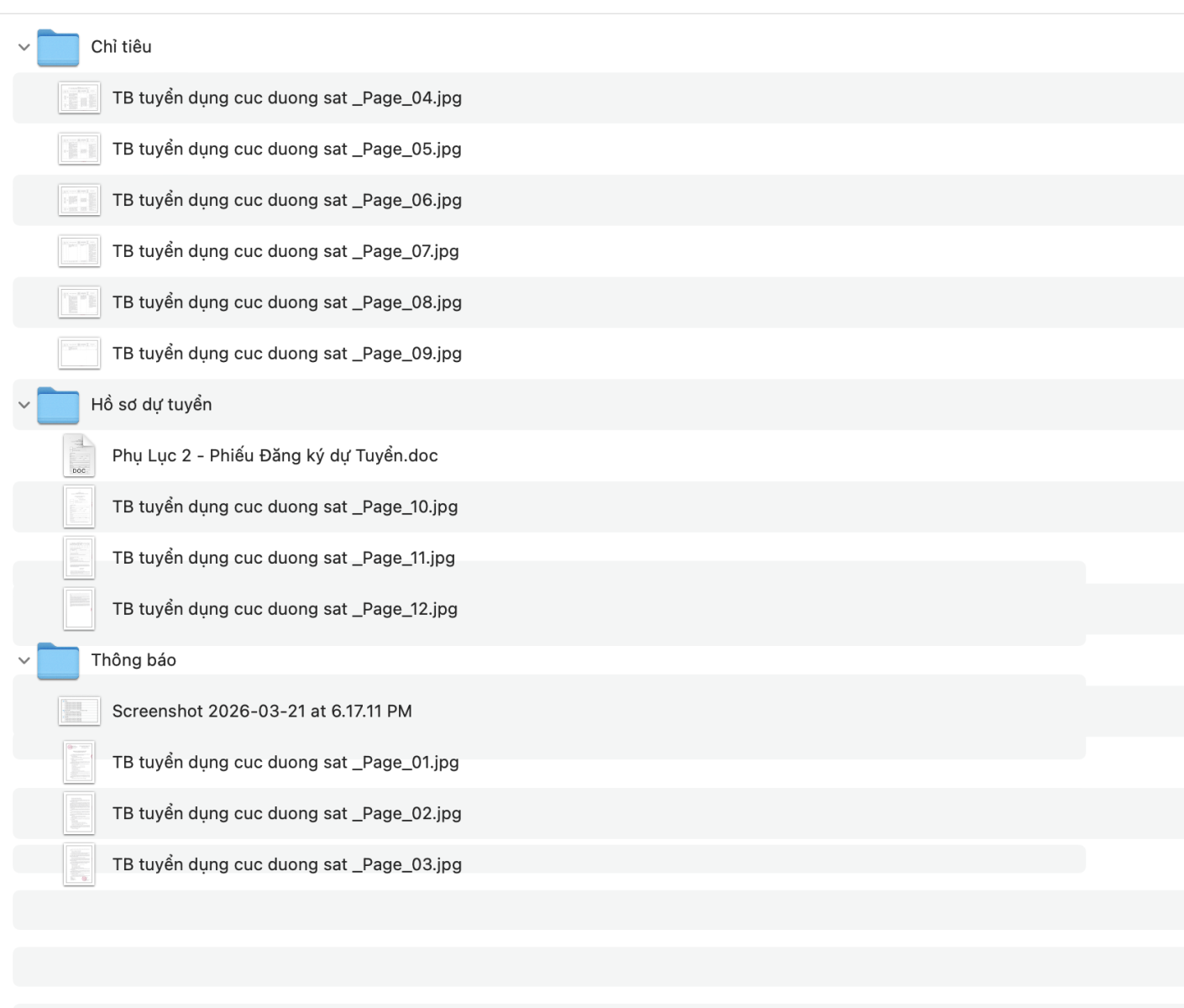Select the Chỉ tiêu folder icon

(58, 47)
